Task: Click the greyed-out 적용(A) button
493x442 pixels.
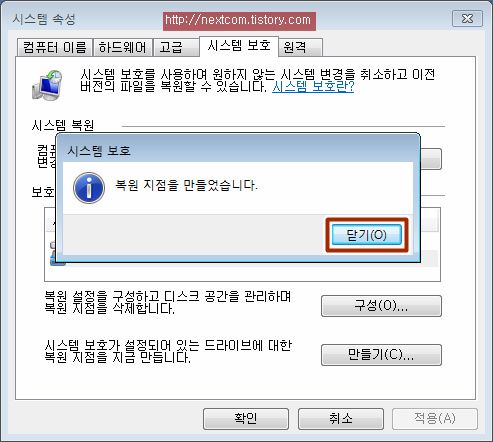Action: point(435,419)
